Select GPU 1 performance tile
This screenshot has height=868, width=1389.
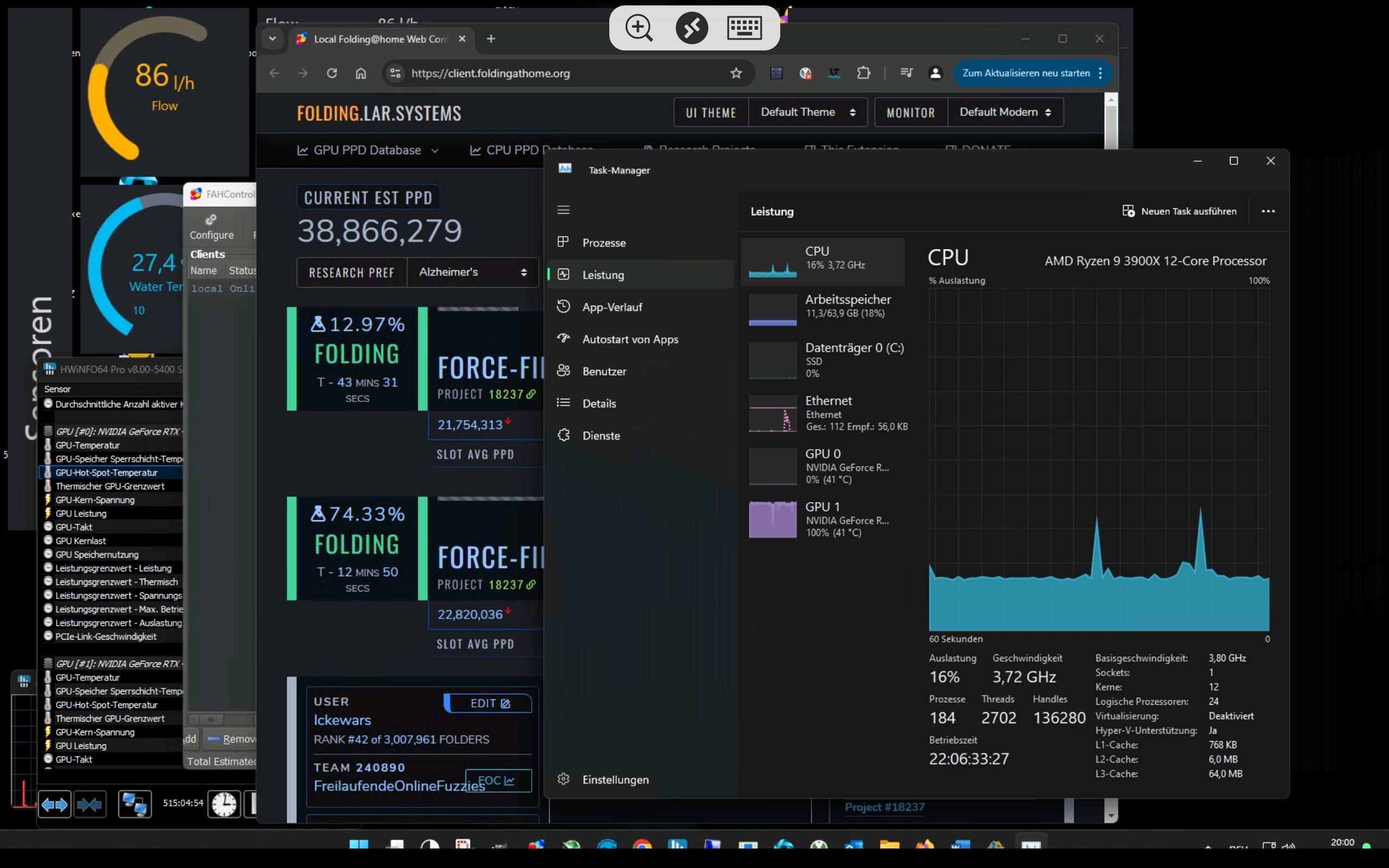click(823, 520)
